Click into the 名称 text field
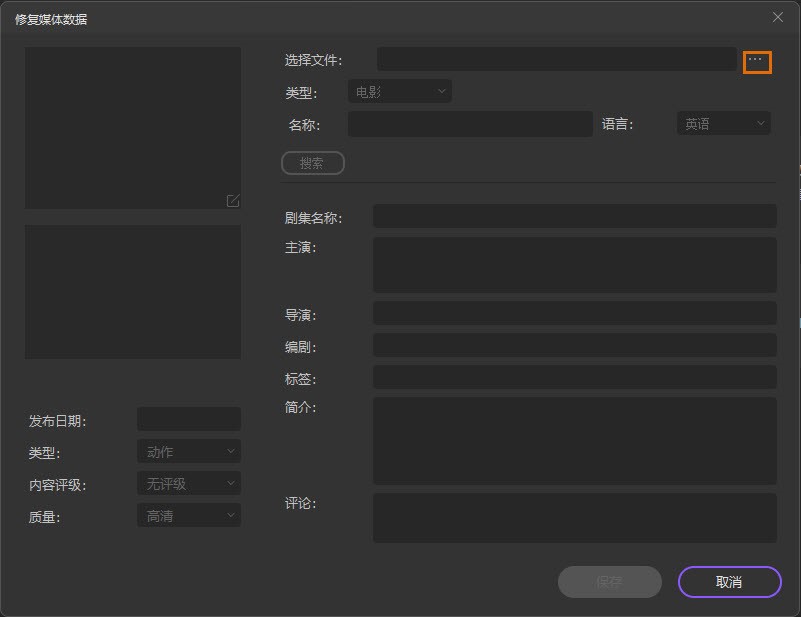This screenshot has height=617, width=801. click(x=469, y=124)
